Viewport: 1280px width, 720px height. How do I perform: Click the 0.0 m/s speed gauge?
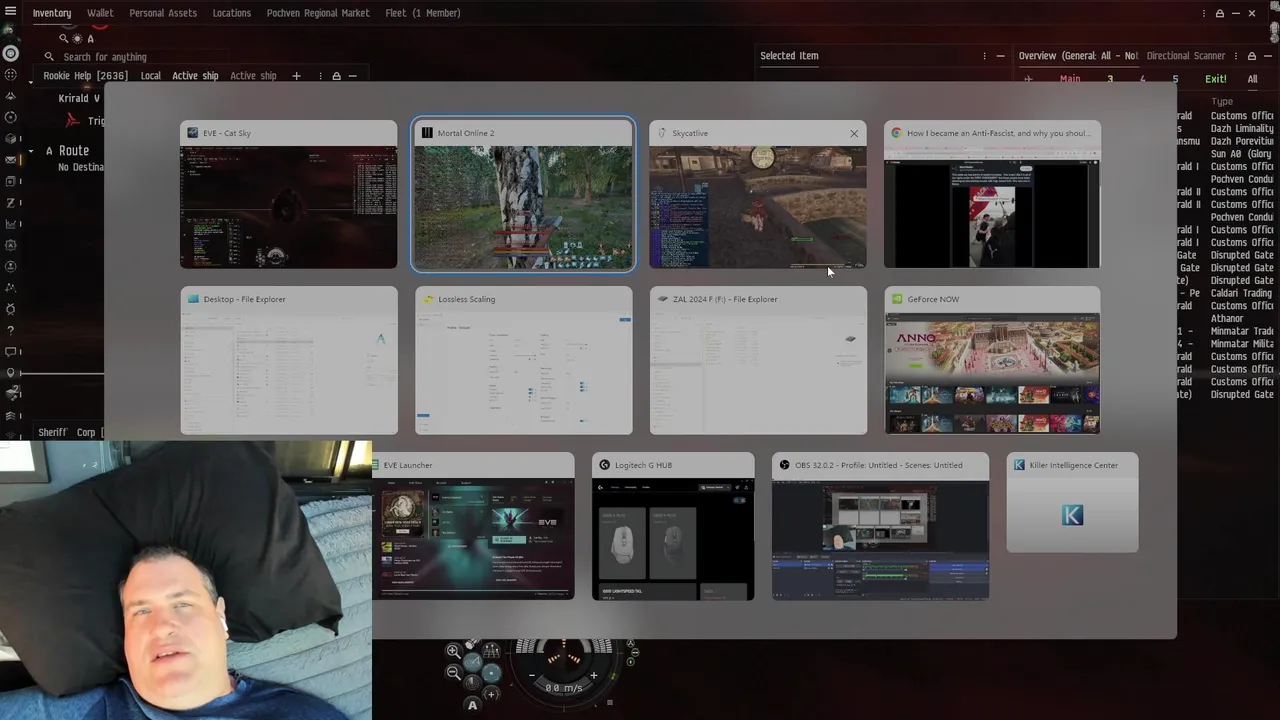pos(563,688)
